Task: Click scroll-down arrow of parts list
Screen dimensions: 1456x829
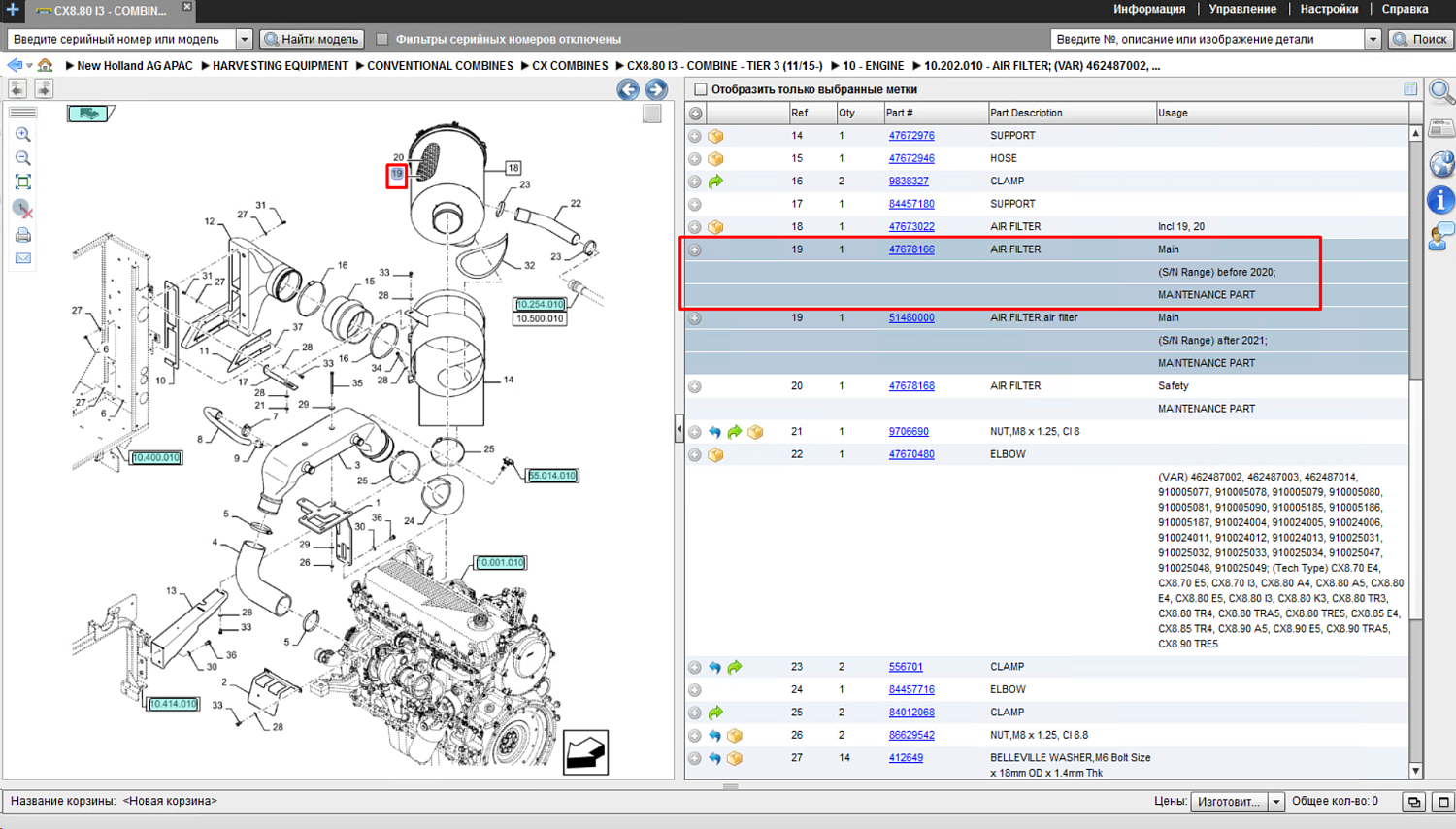Action: coord(1416,772)
